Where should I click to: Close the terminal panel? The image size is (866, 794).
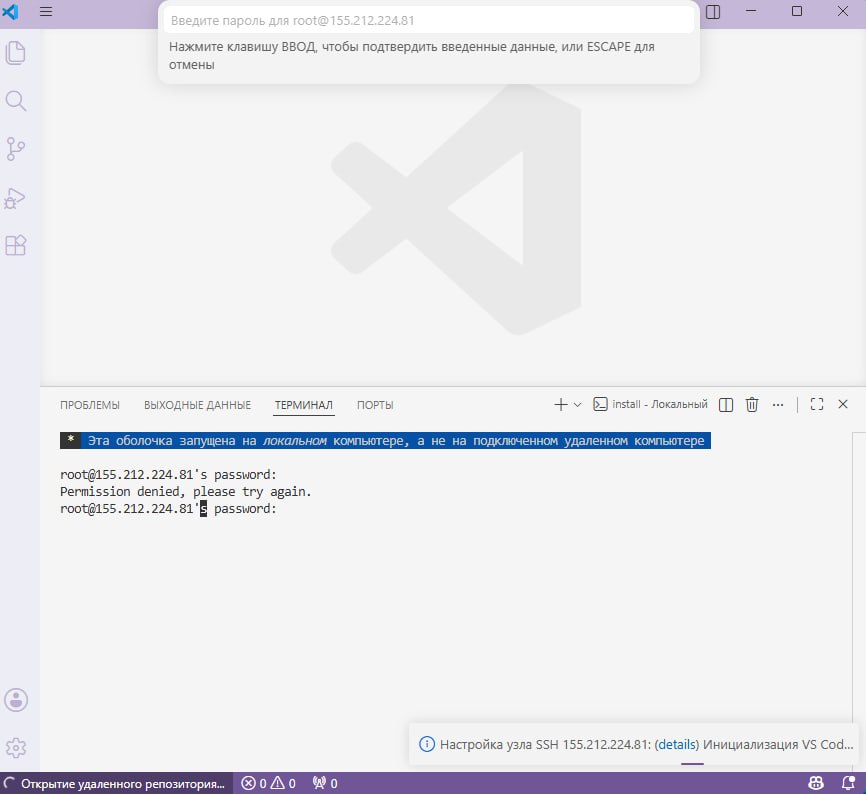click(x=843, y=404)
